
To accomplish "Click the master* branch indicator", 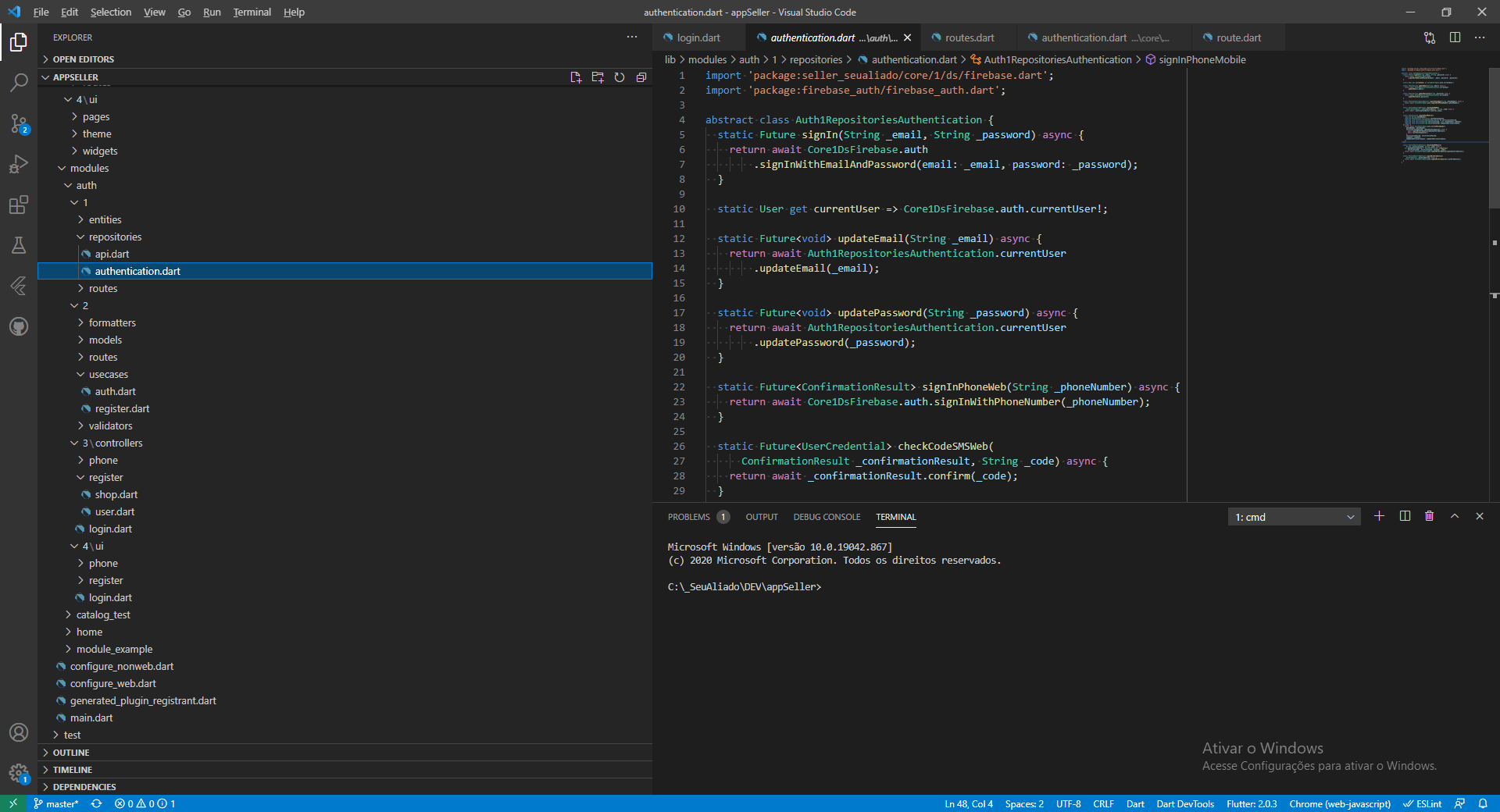I will point(55,804).
